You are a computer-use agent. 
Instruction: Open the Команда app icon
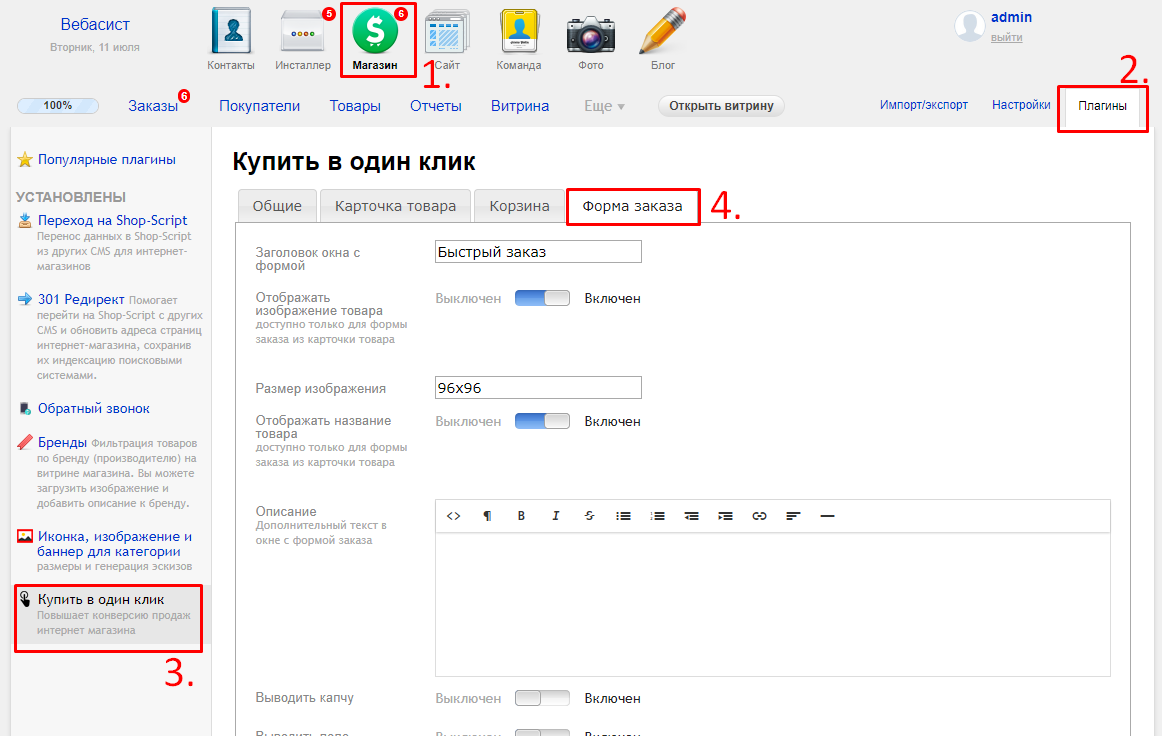coord(518,32)
